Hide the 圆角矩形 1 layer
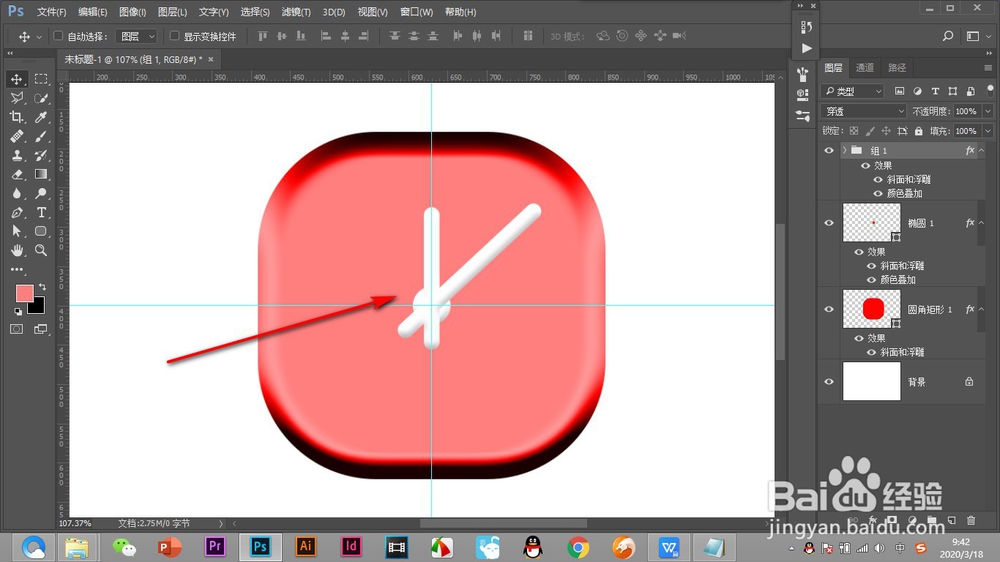 click(x=828, y=309)
